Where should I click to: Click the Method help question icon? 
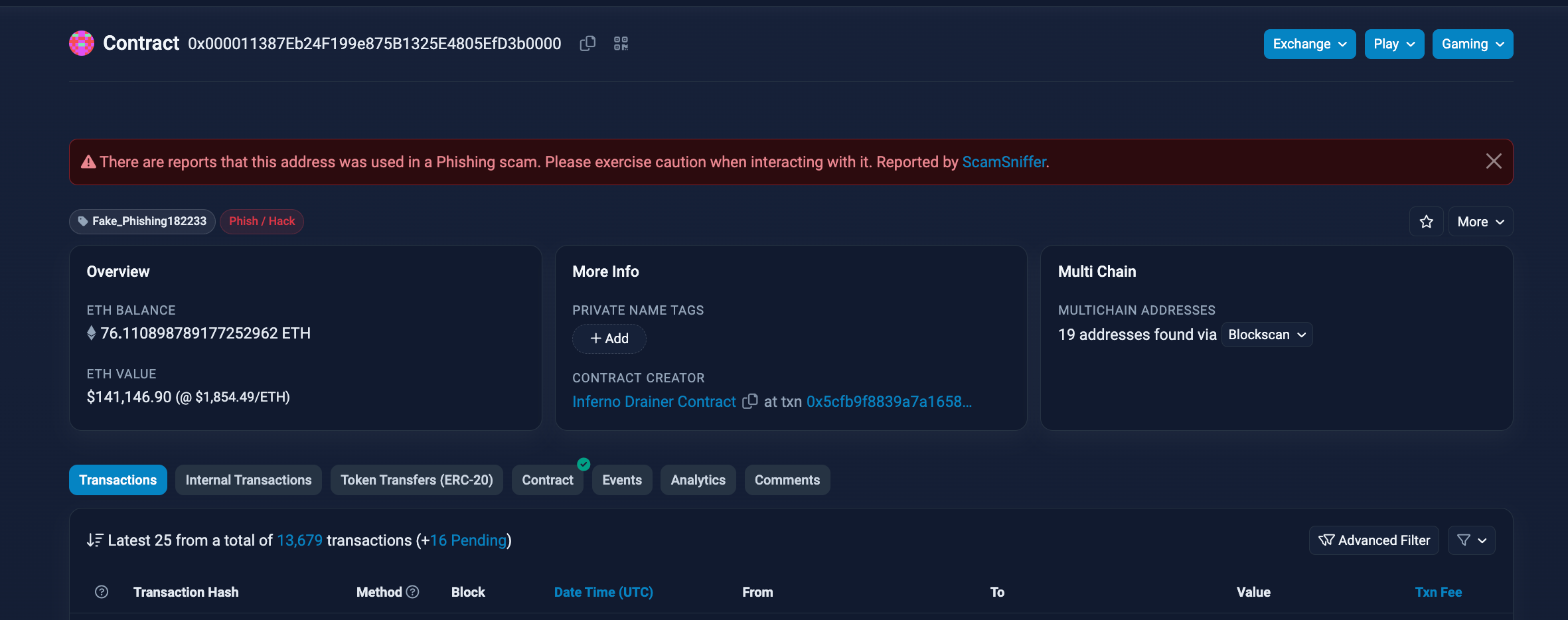[413, 591]
